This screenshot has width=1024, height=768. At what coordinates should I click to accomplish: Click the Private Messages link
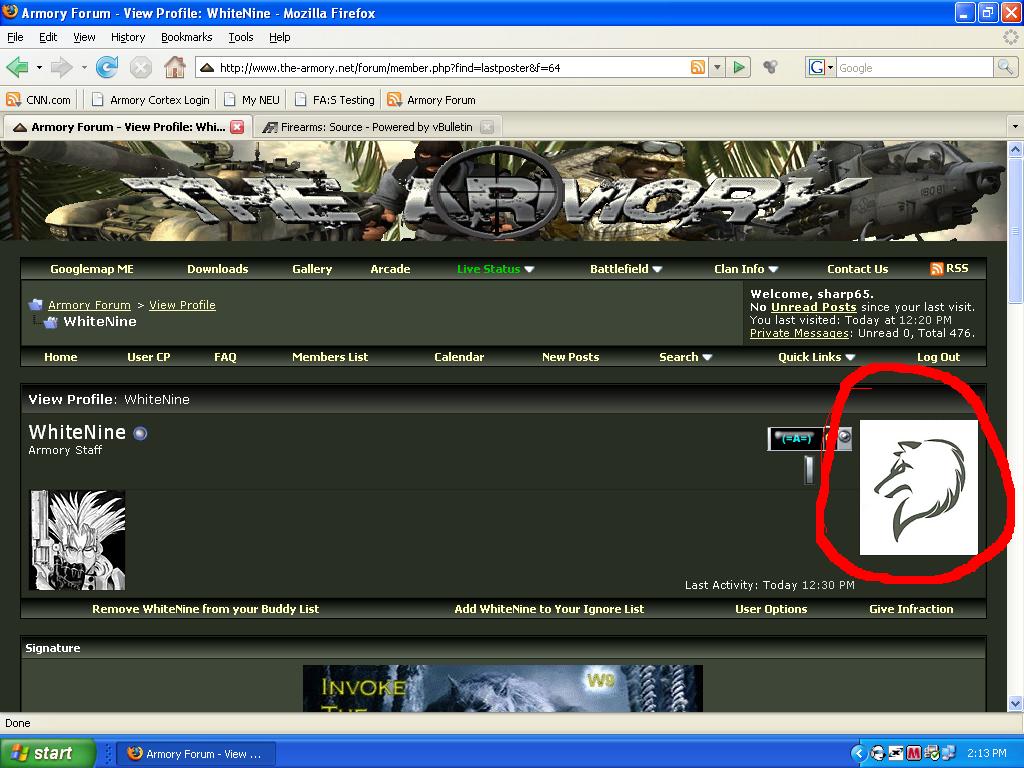tap(799, 333)
